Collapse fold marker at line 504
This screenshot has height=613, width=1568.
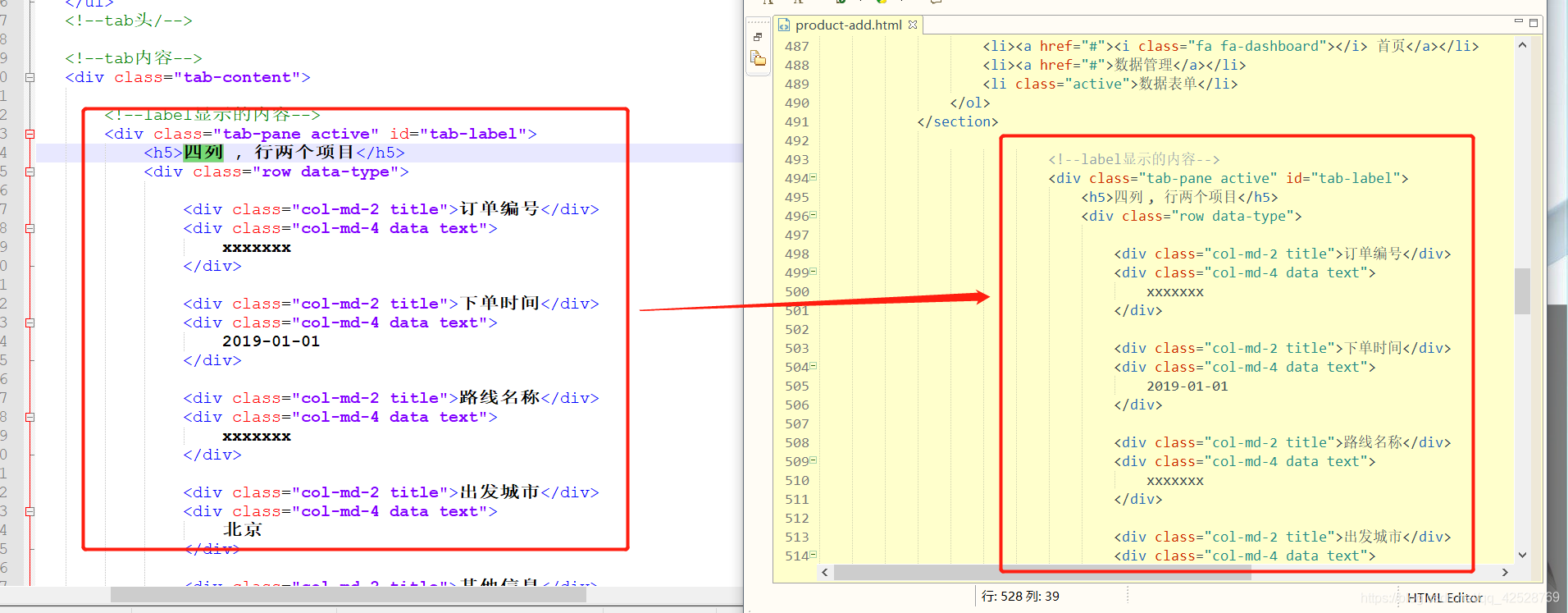click(x=814, y=366)
